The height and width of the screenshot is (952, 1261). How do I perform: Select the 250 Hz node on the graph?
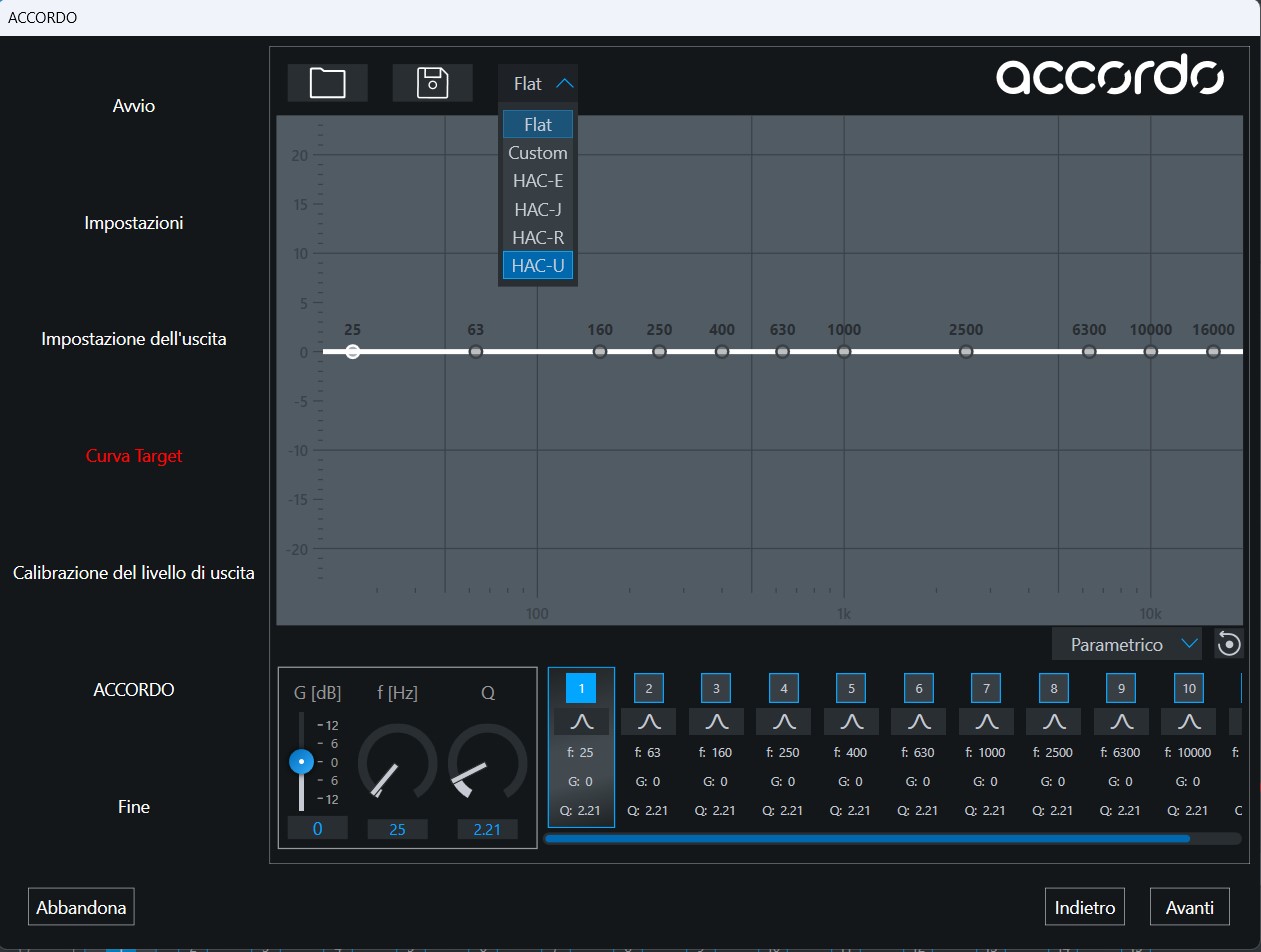[659, 351]
